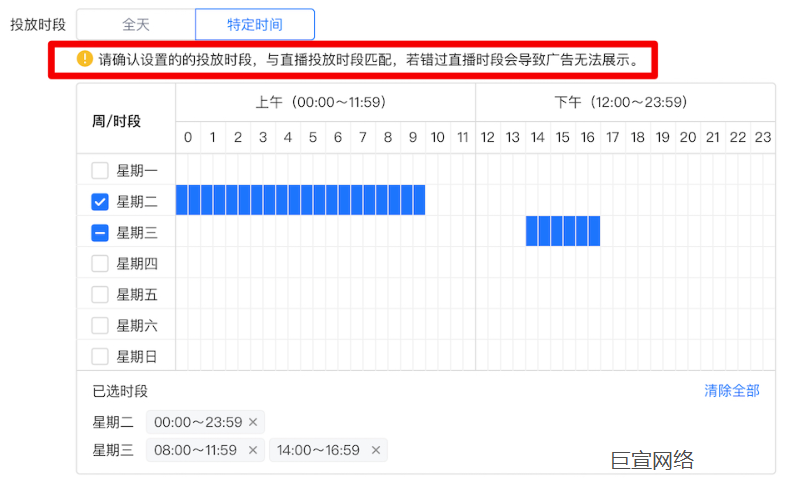Screen dimensions: 800x490
Task: Click the 已选时段 label
Action: pyautogui.click(x=120, y=391)
